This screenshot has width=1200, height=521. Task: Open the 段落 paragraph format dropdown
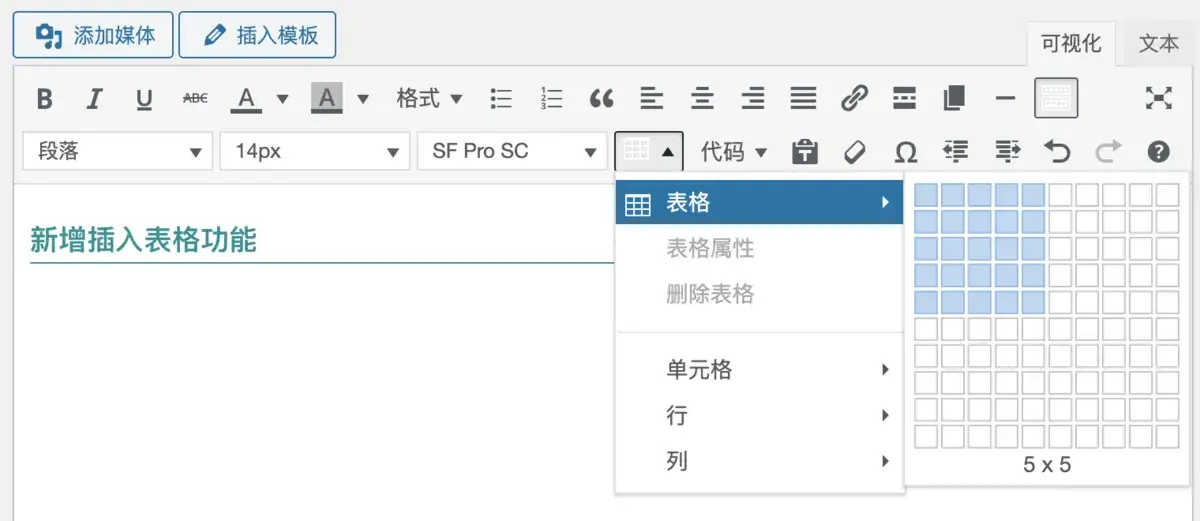coord(117,152)
